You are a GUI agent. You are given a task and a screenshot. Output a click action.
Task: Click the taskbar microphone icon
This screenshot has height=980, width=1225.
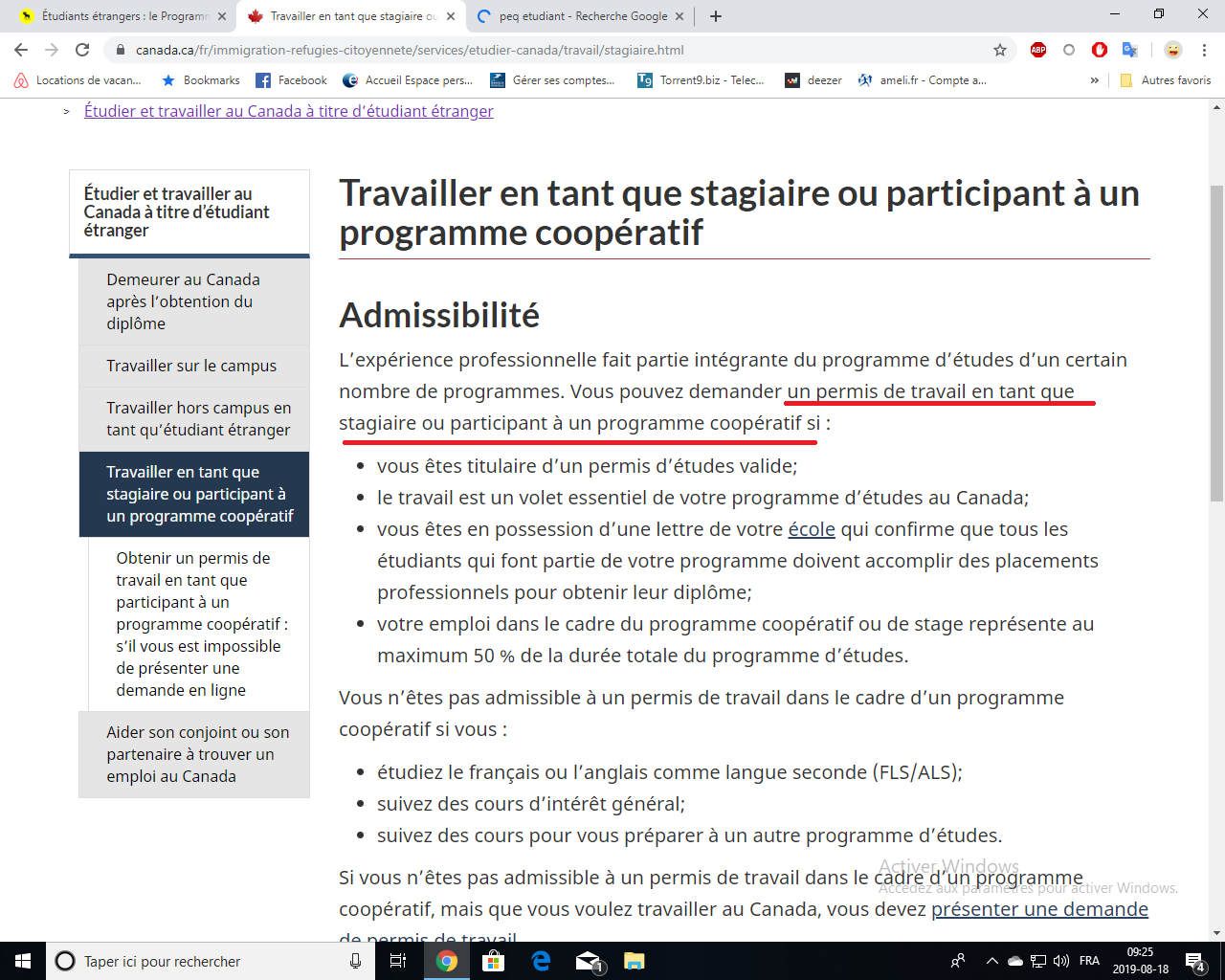point(355,961)
